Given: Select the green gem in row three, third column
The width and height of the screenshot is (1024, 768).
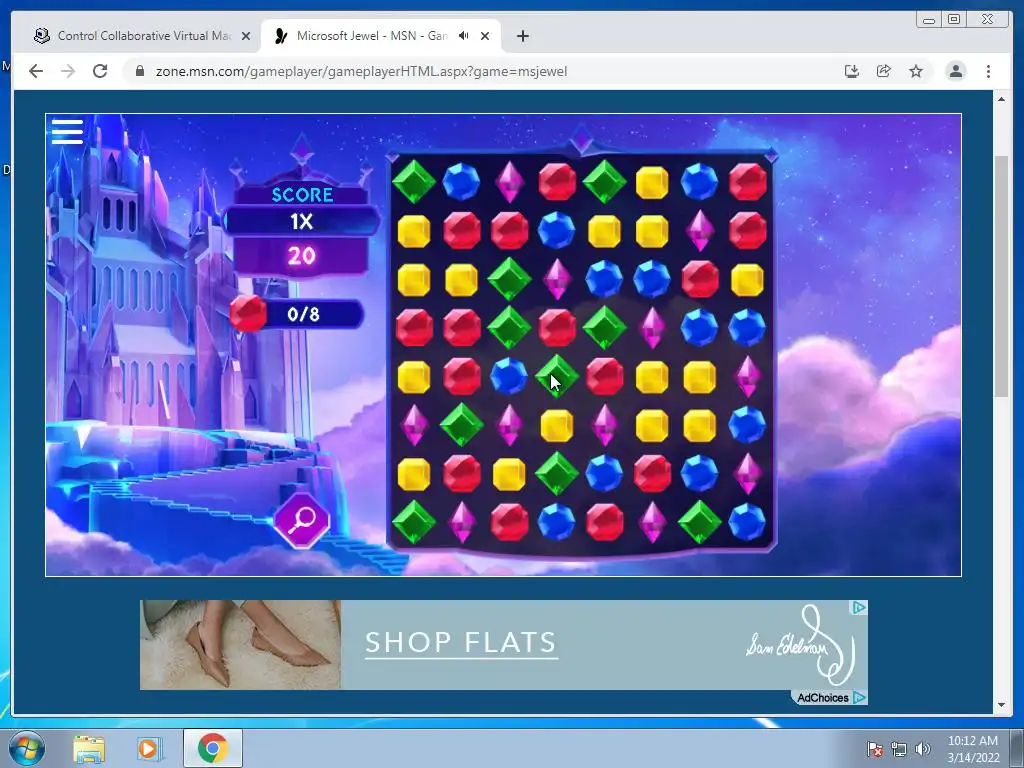Looking at the screenshot, I should click(509, 279).
